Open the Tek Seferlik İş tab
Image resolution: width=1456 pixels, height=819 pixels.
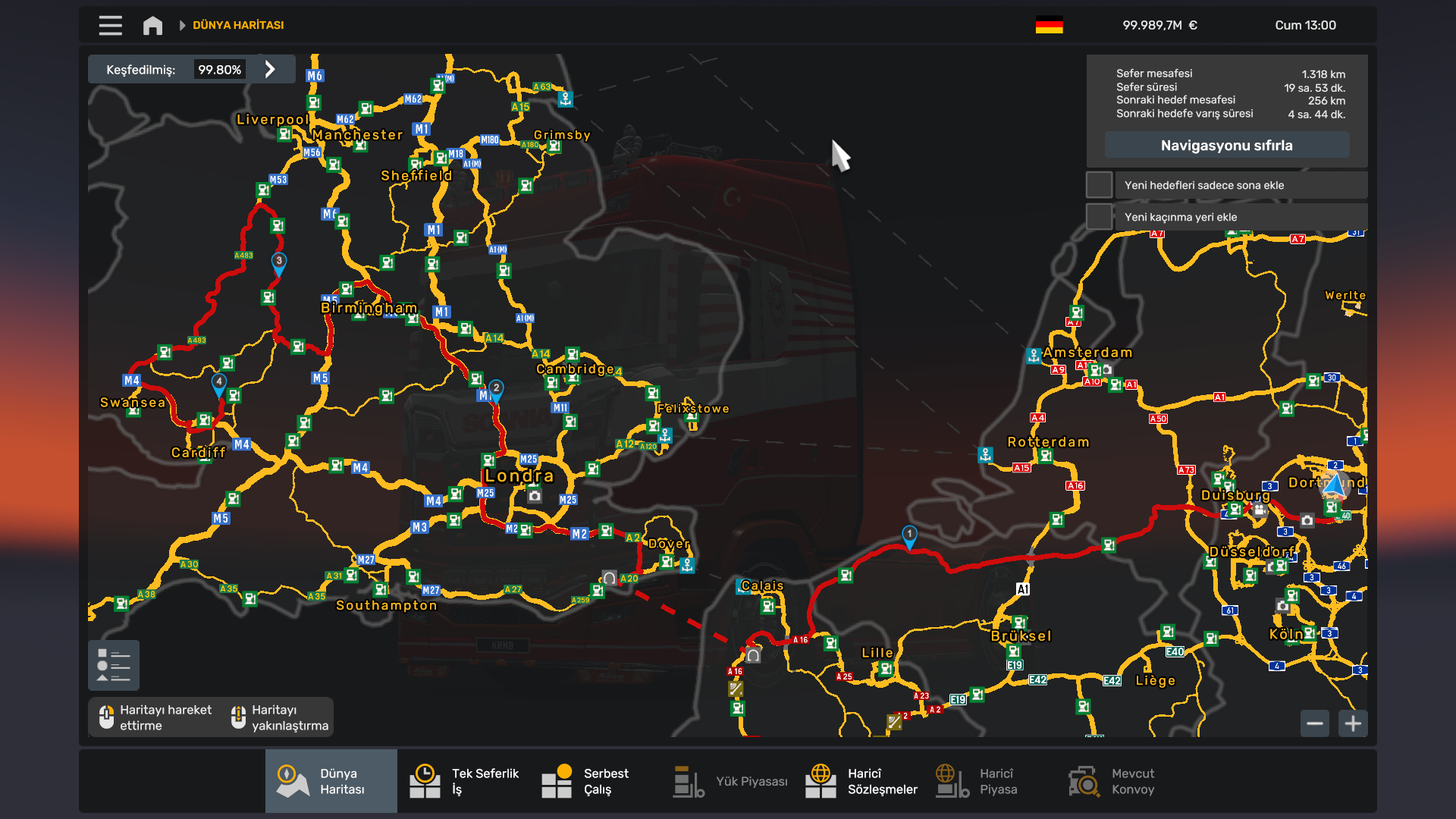pos(464,781)
